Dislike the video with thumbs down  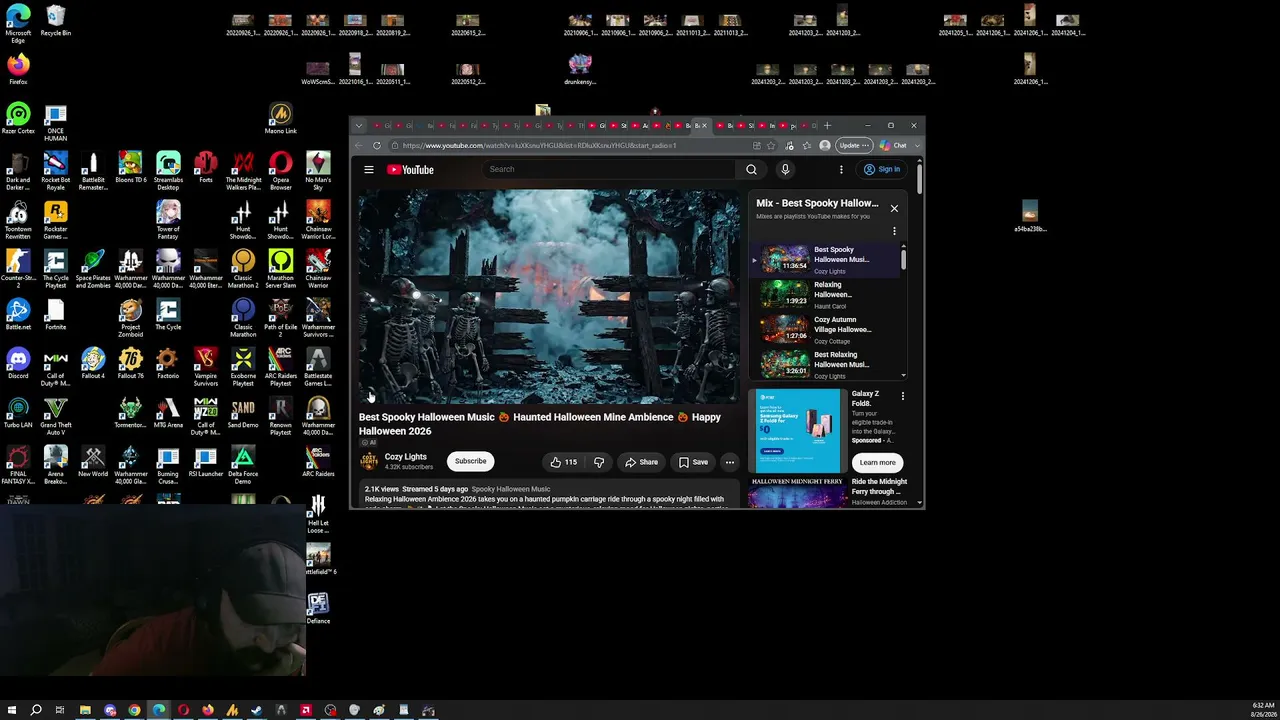[599, 462]
